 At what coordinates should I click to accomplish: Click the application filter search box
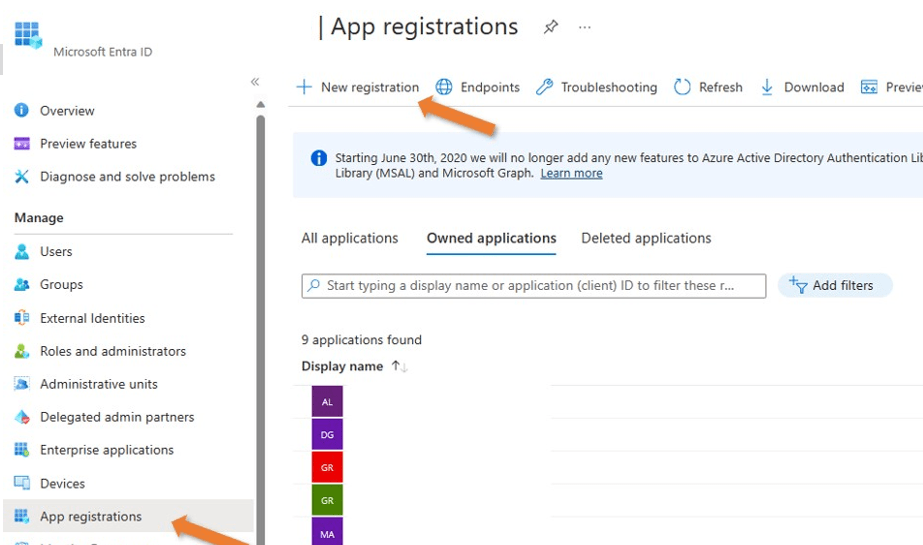[533, 286]
